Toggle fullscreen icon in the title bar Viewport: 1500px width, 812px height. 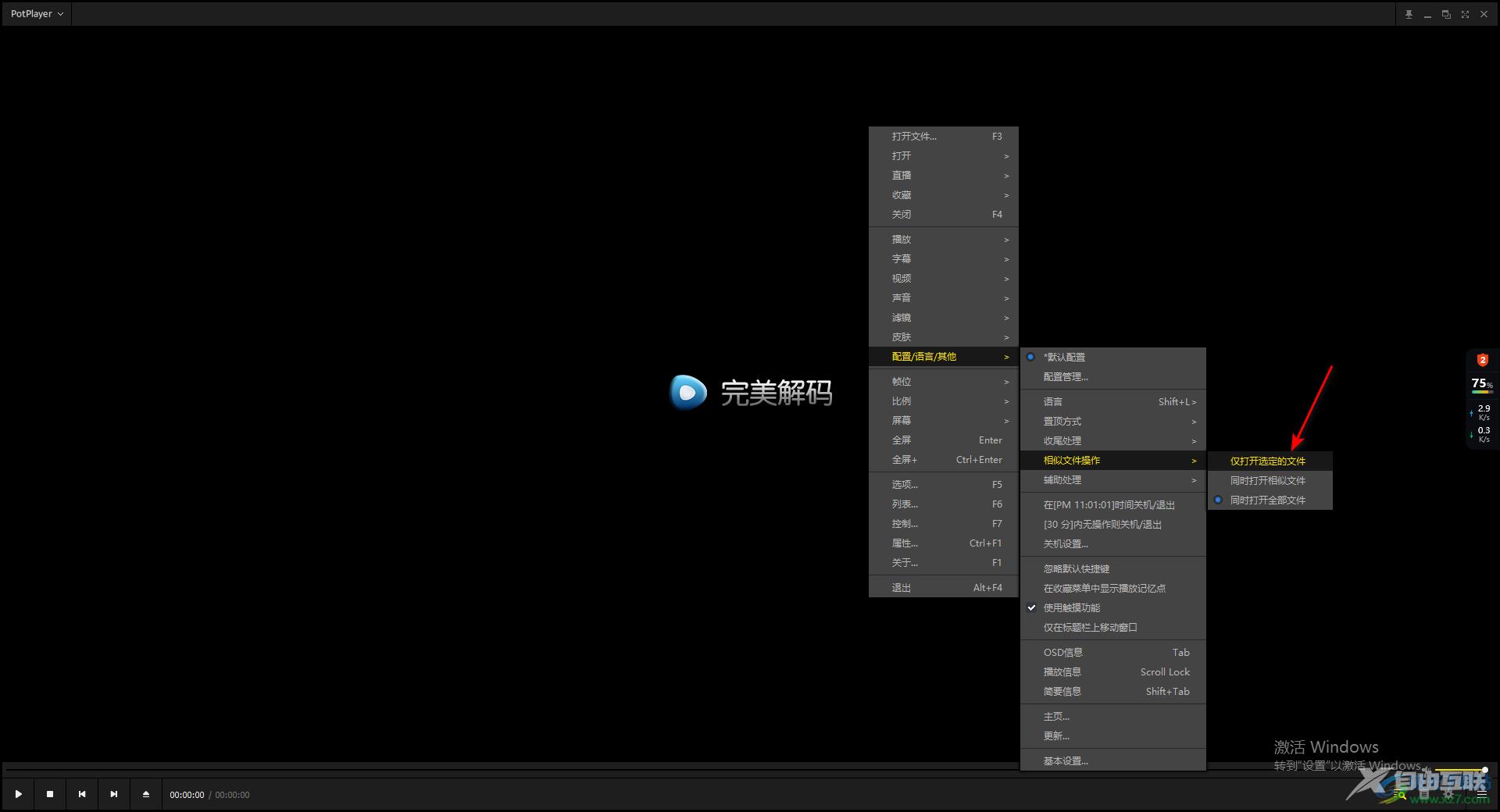tap(1465, 14)
